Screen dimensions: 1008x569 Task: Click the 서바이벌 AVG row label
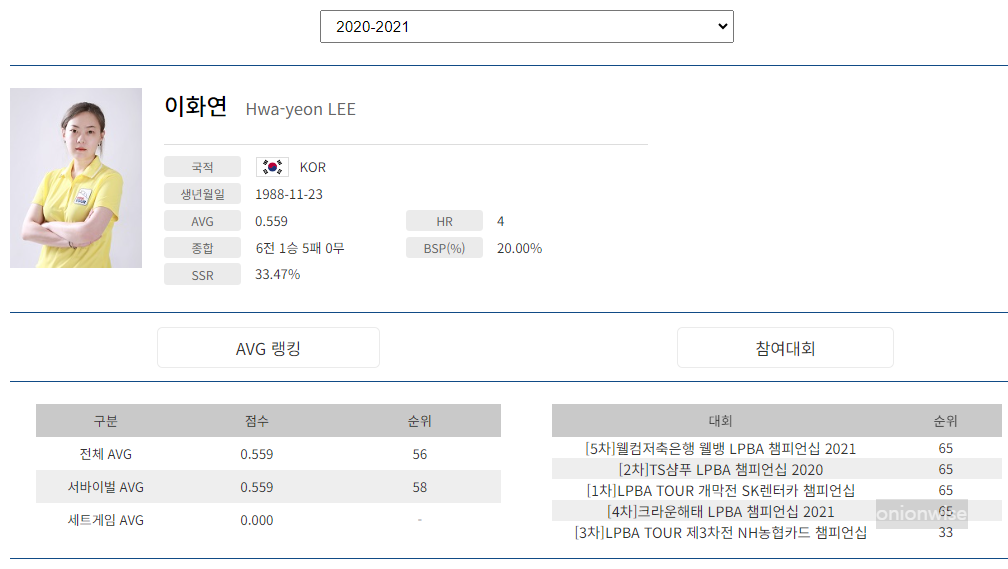[x=105, y=487]
